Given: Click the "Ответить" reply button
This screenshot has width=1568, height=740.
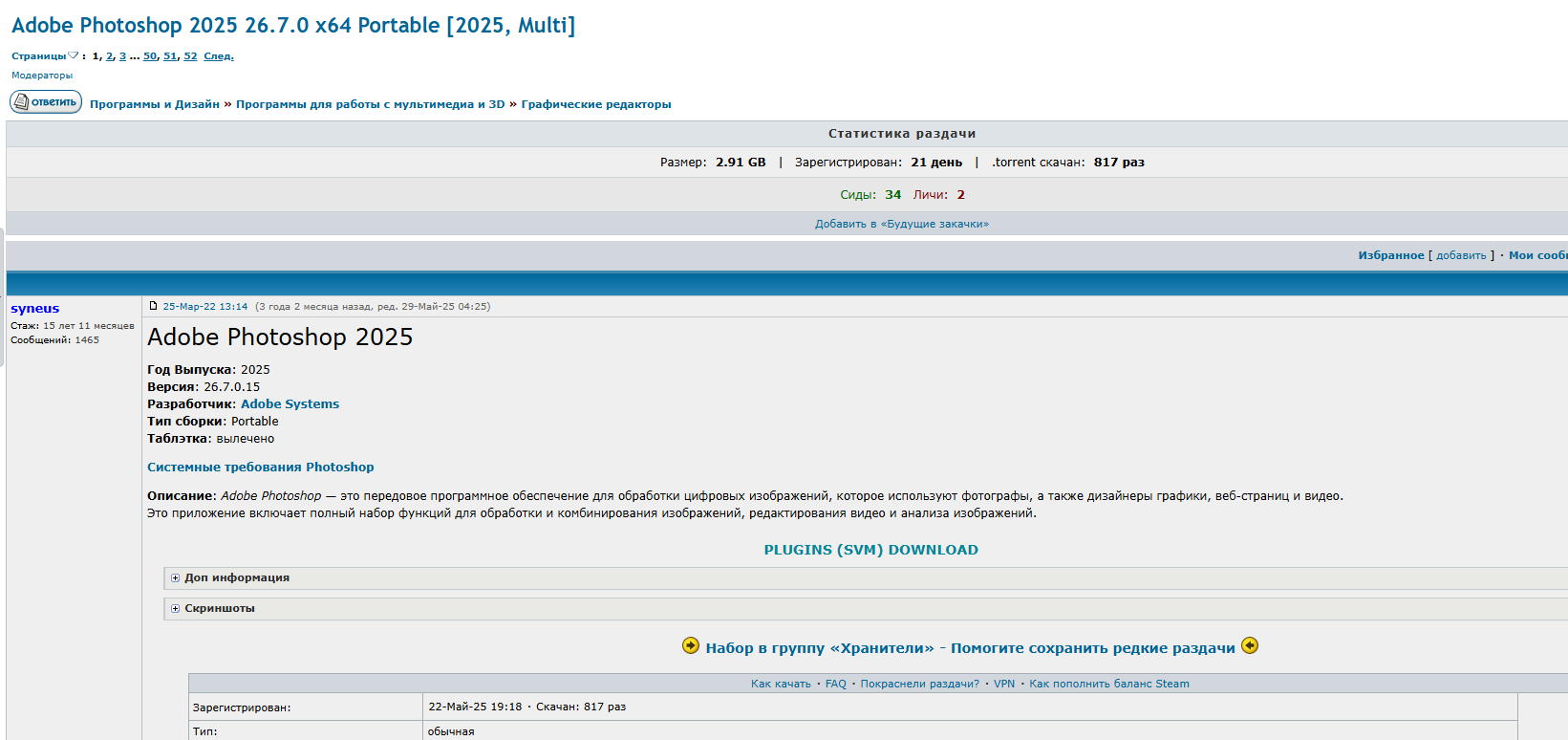Looking at the screenshot, I should 46,101.
